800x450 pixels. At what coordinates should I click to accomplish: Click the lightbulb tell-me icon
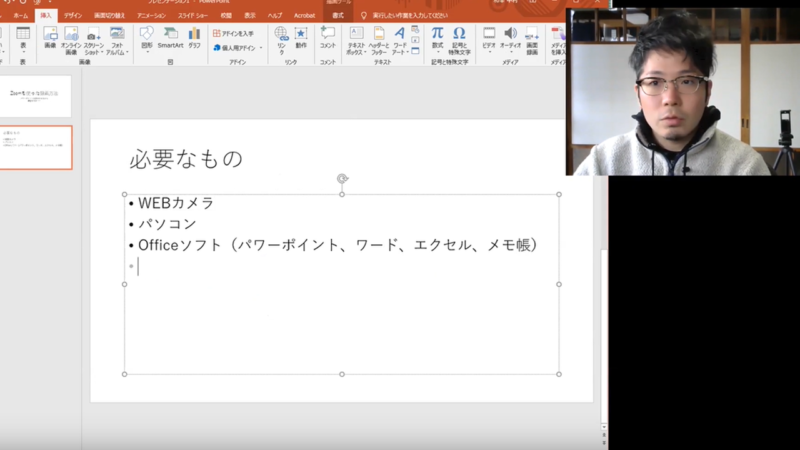tap(364, 15)
